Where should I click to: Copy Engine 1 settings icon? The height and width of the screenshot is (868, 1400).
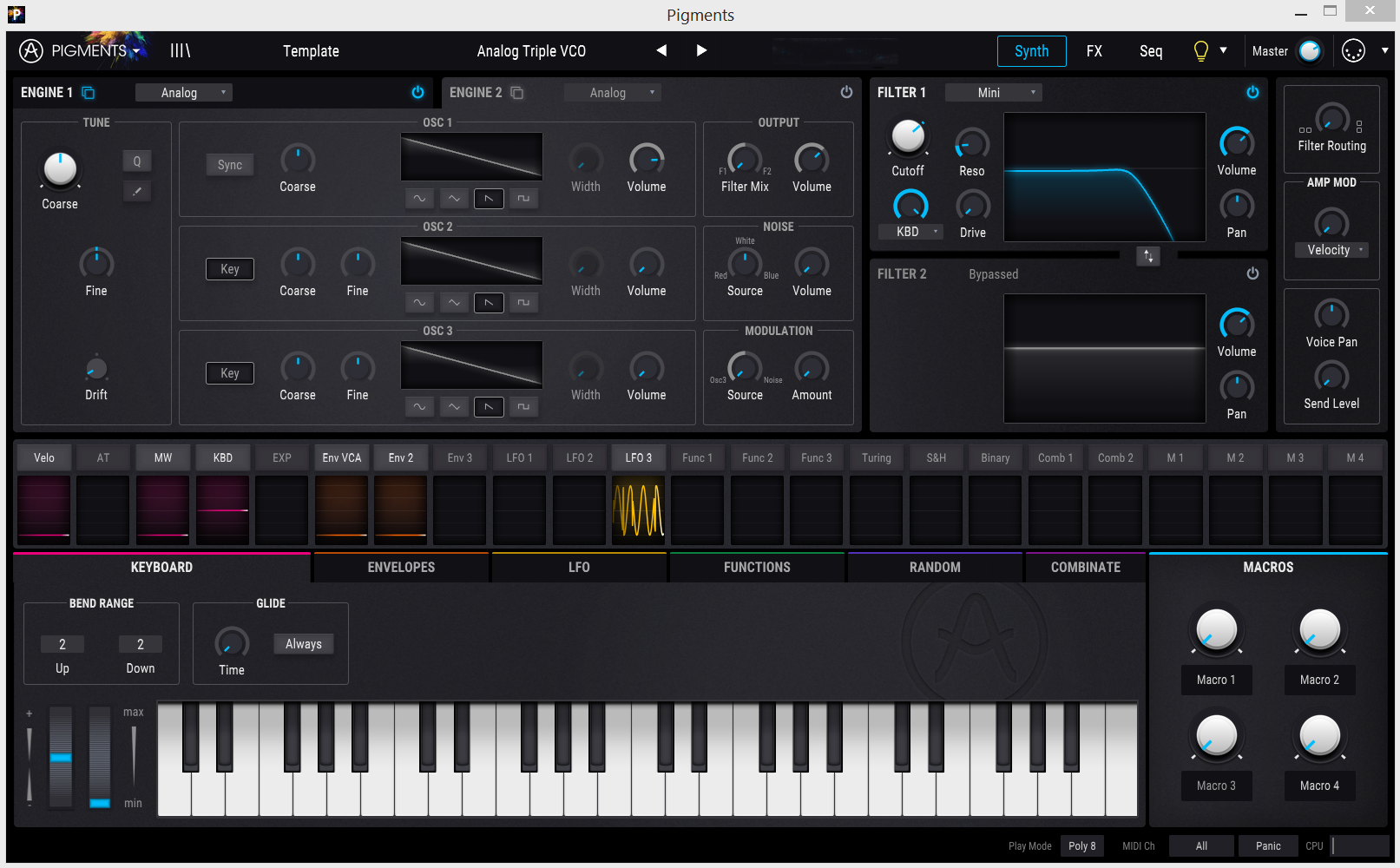click(x=88, y=92)
